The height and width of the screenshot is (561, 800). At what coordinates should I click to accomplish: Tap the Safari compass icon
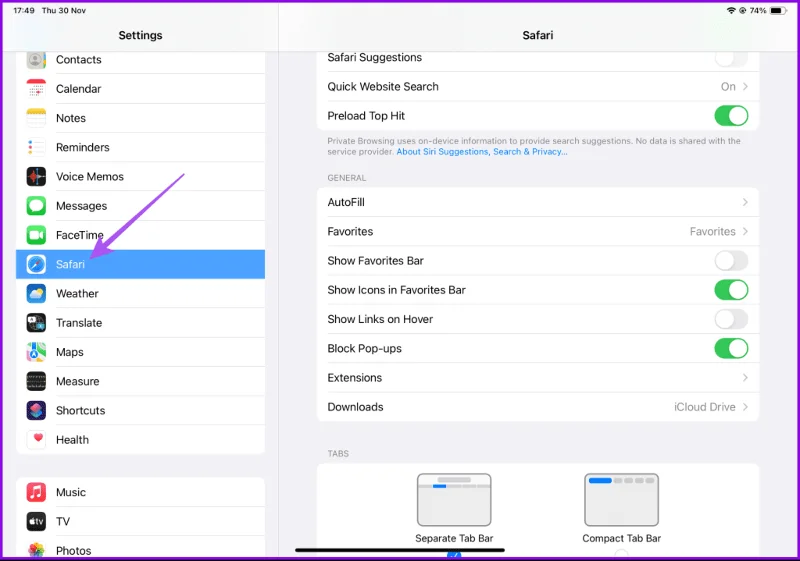tap(36, 264)
